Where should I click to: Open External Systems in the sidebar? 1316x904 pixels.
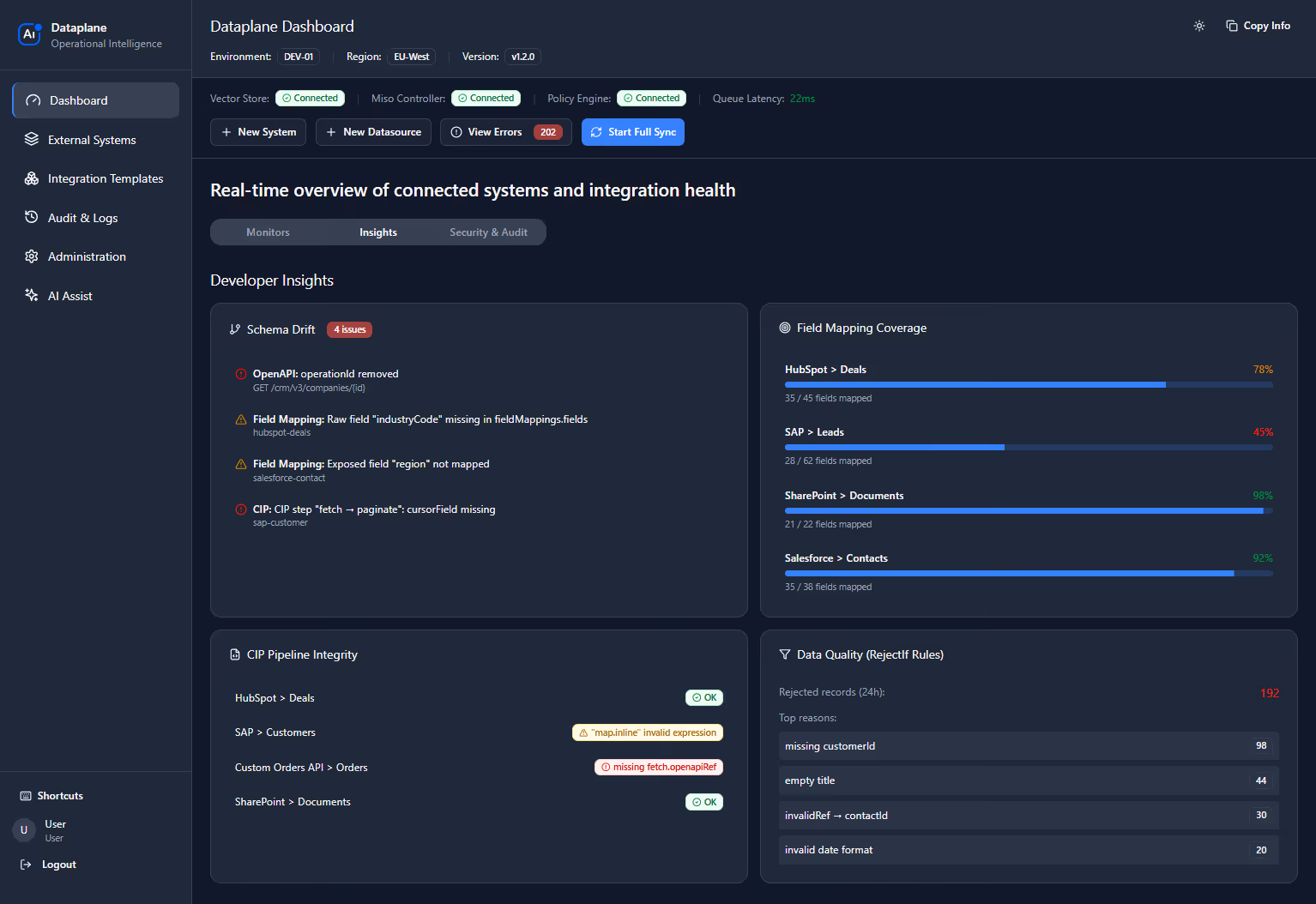[x=96, y=140]
